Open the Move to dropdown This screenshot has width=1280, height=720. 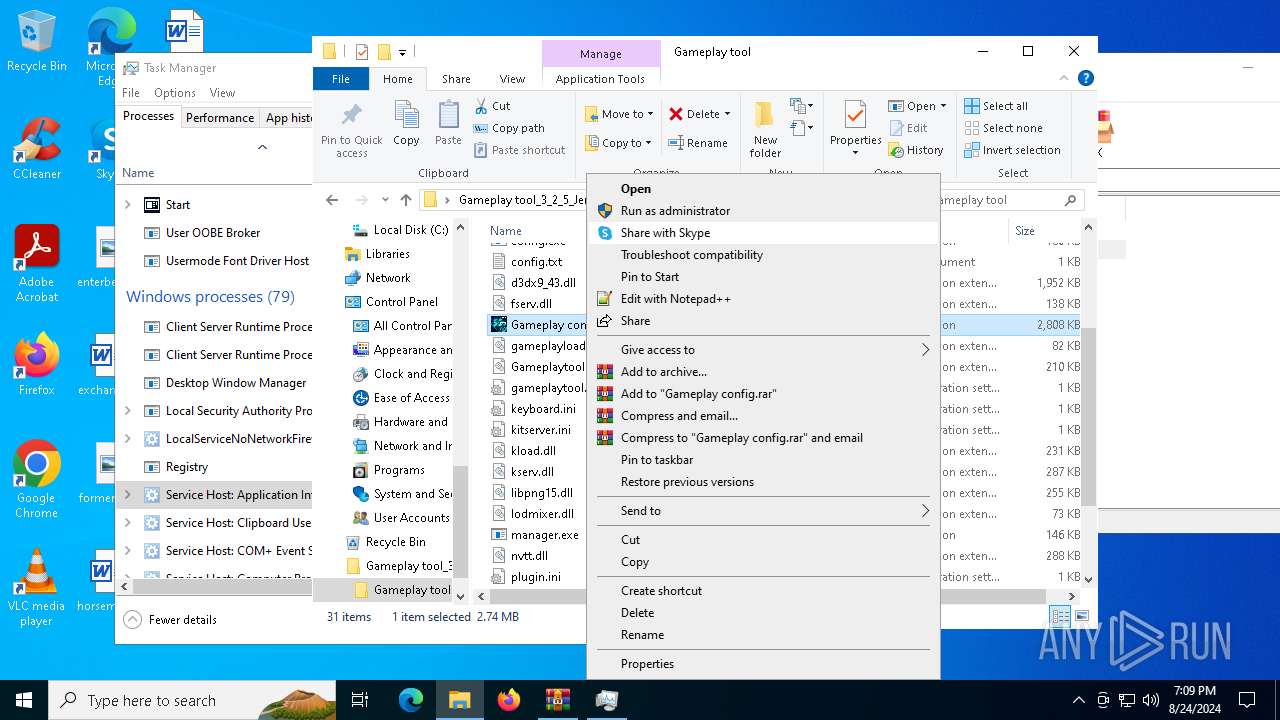pyautogui.click(x=619, y=114)
